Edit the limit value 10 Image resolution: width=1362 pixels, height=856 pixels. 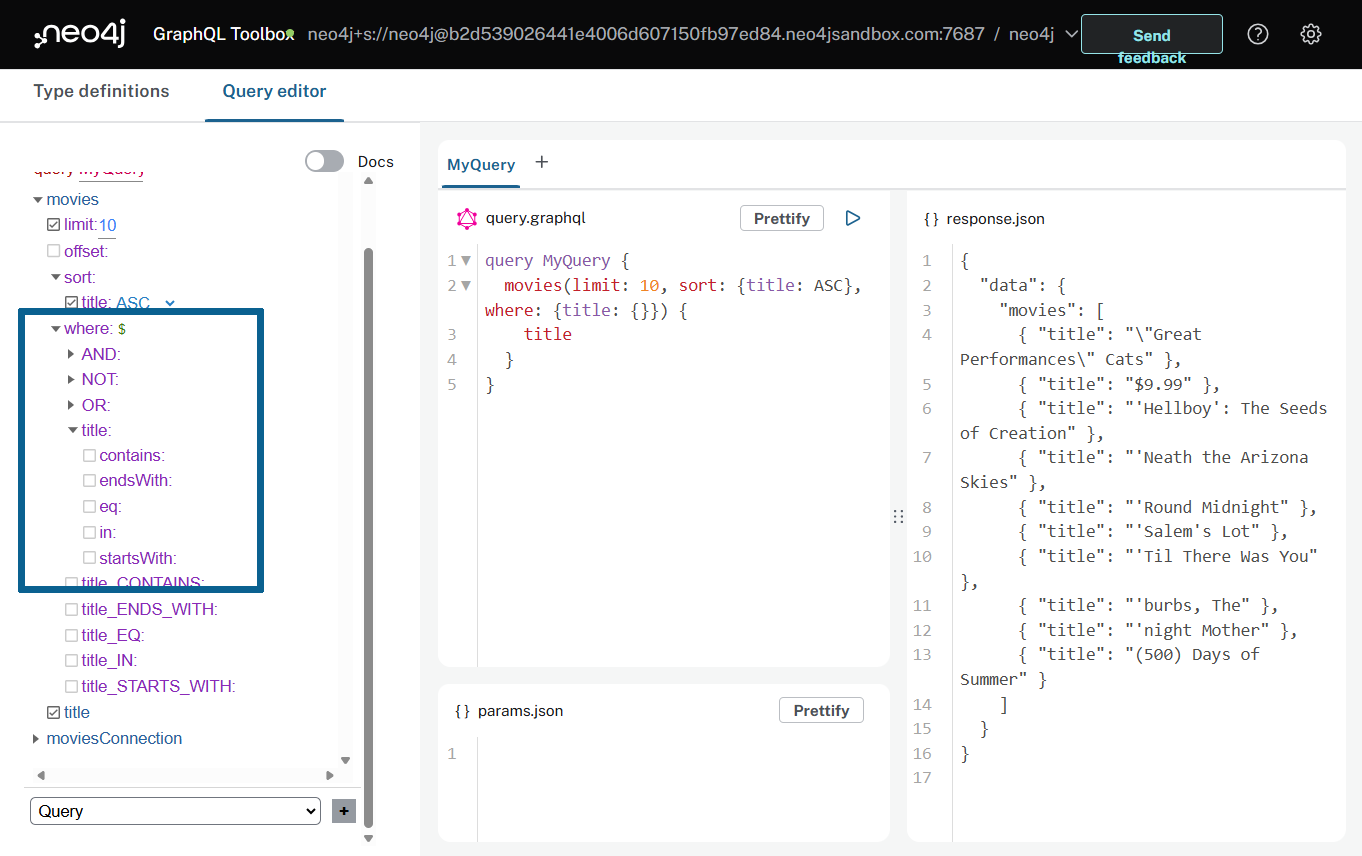tap(107, 226)
